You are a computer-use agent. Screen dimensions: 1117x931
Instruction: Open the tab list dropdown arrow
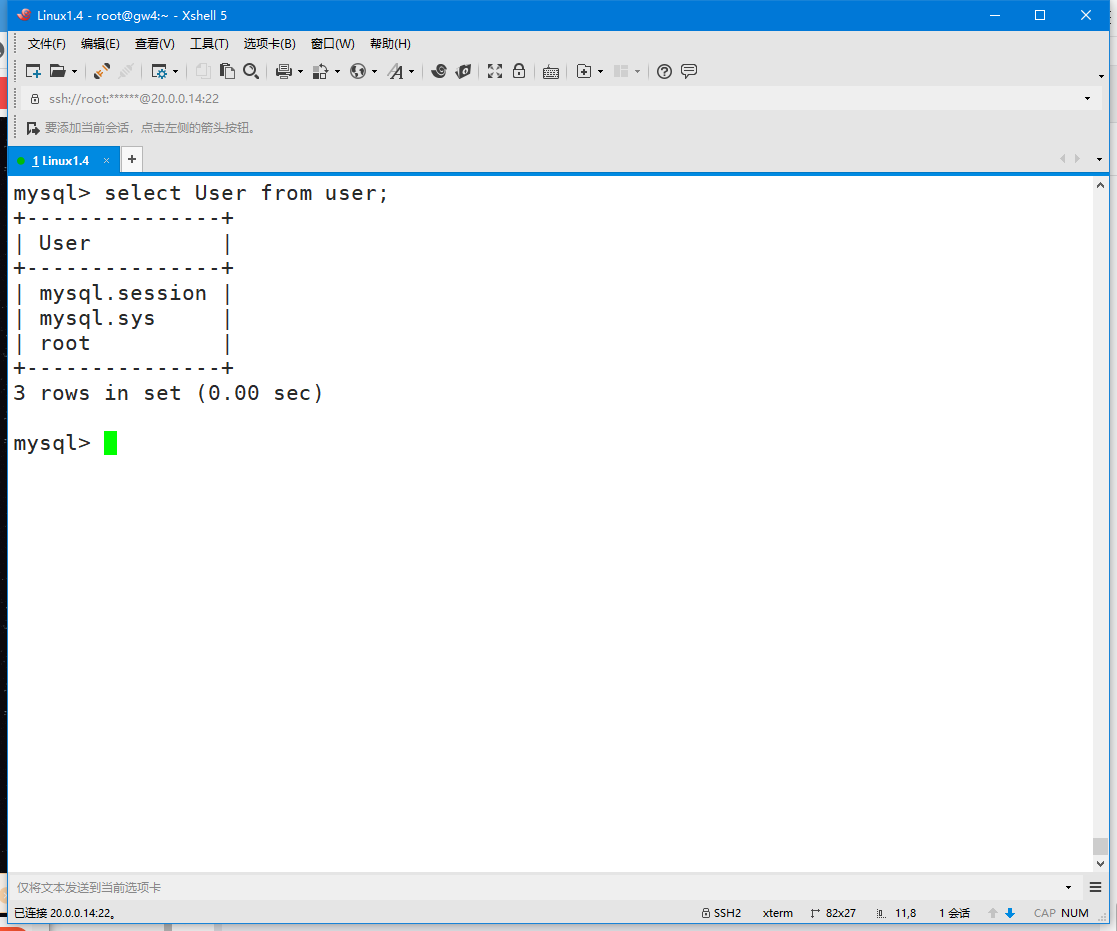tap(1099, 160)
